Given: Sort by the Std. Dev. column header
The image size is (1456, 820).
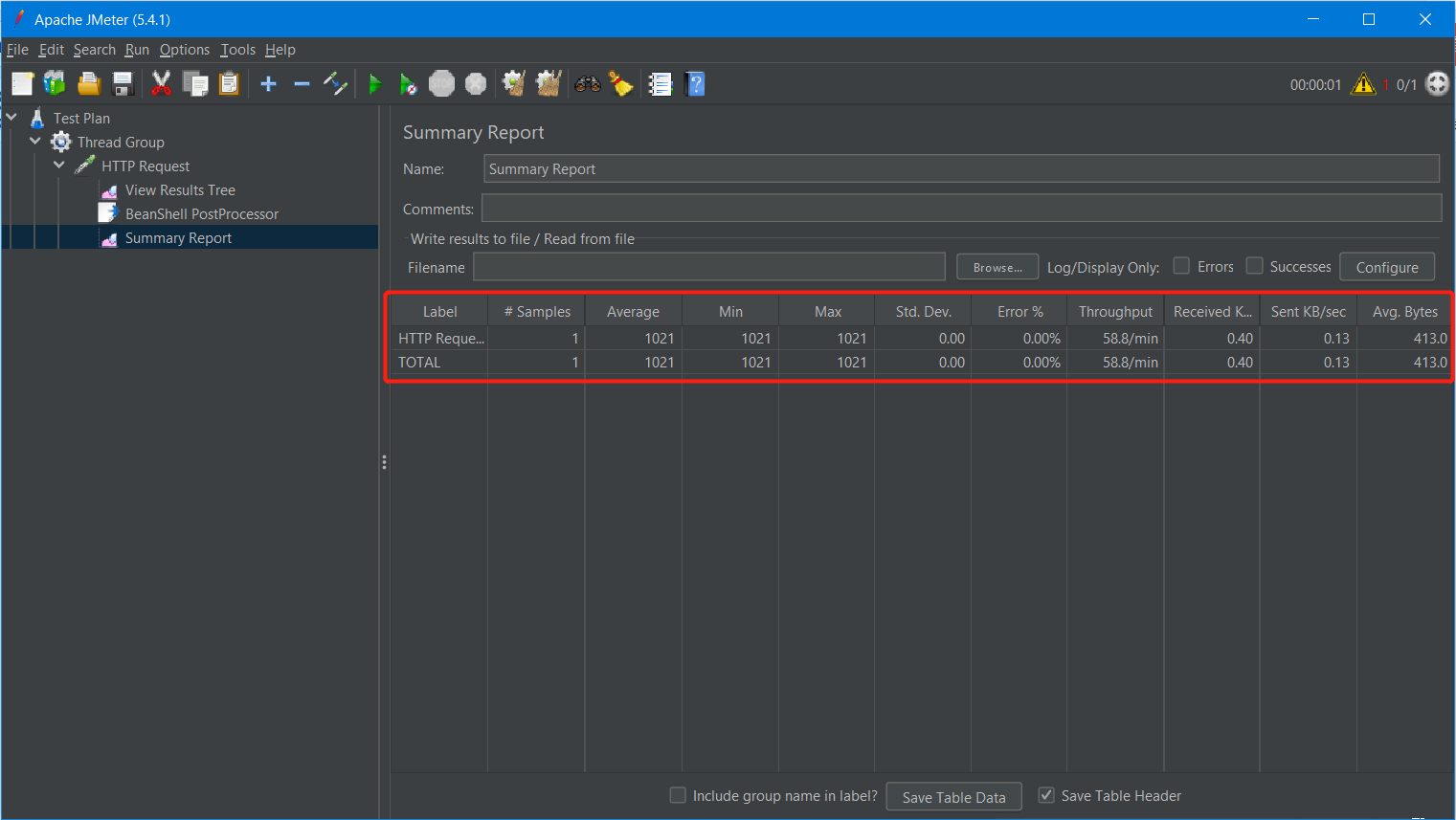Looking at the screenshot, I should click(923, 312).
